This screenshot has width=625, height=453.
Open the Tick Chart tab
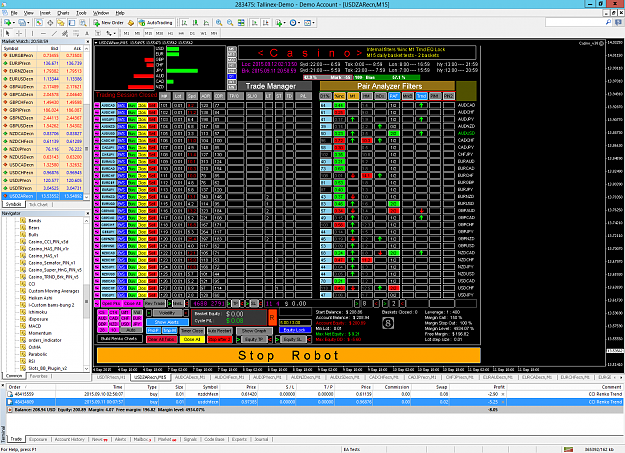39,204
